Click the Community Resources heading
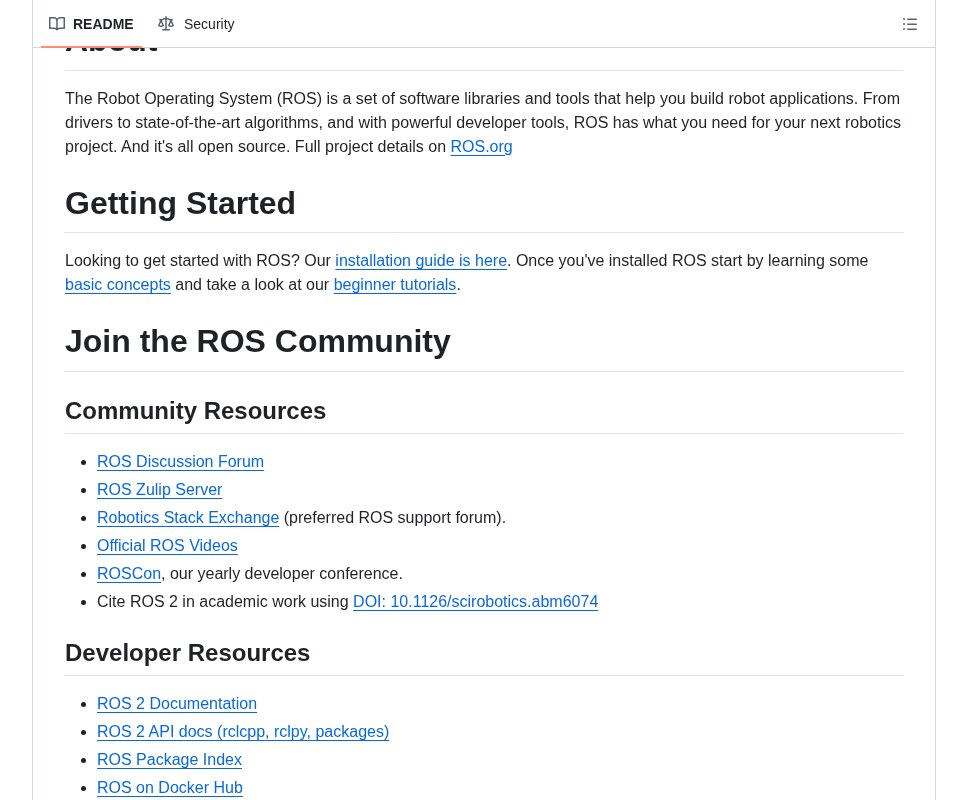 click(195, 411)
